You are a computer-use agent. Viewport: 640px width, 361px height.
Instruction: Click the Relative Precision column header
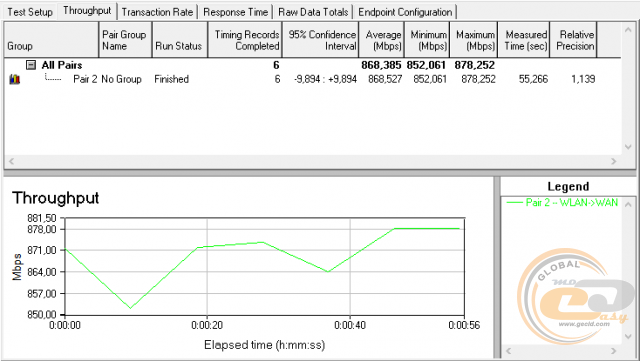[573, 40]
